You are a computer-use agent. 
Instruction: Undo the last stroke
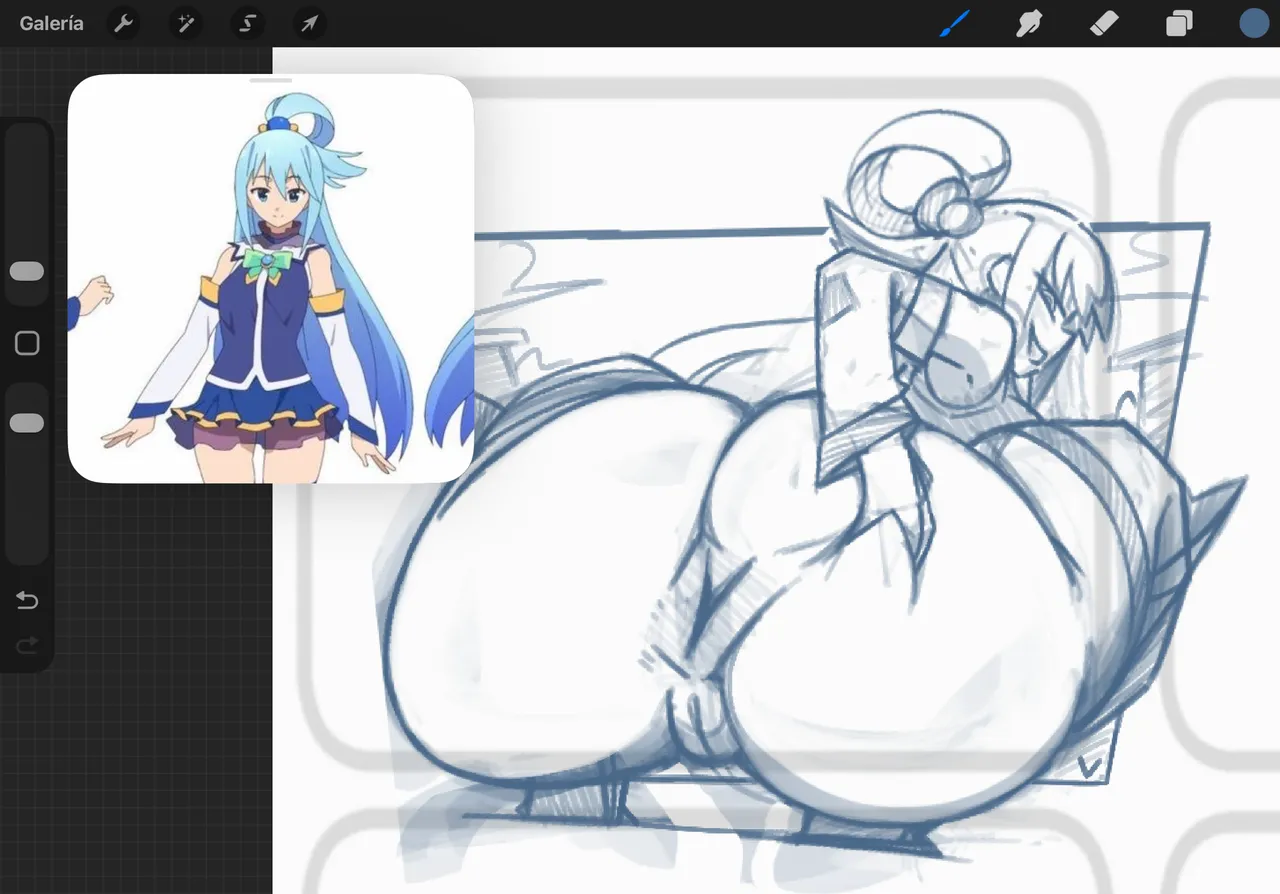coord(27,600)
